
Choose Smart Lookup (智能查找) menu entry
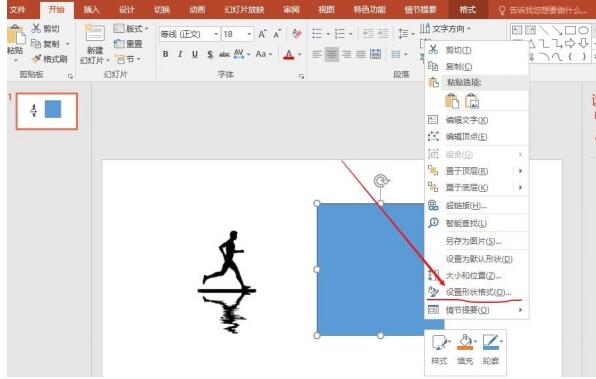[477, 223]
